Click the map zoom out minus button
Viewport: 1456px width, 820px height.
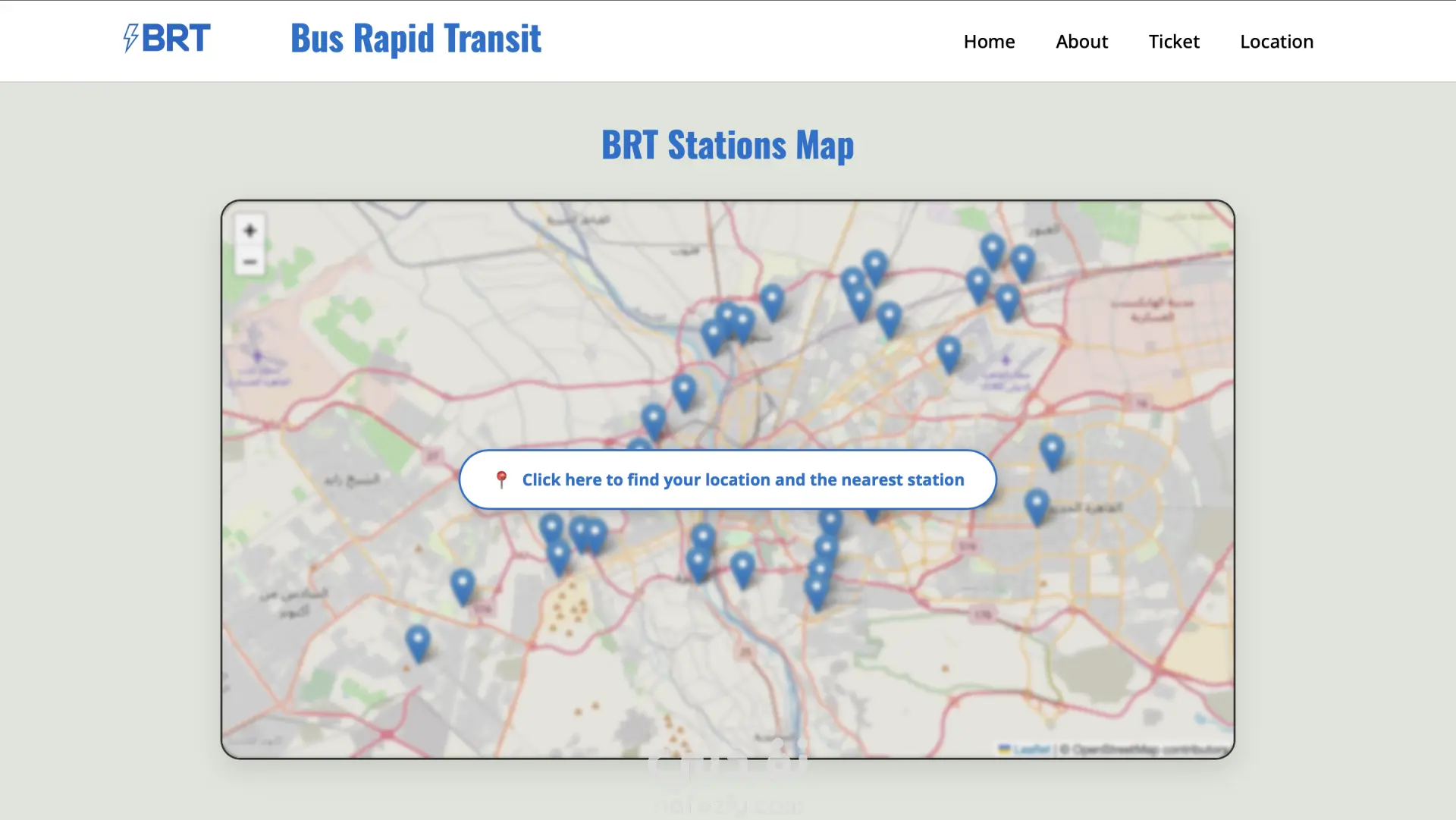pos(249,262)
